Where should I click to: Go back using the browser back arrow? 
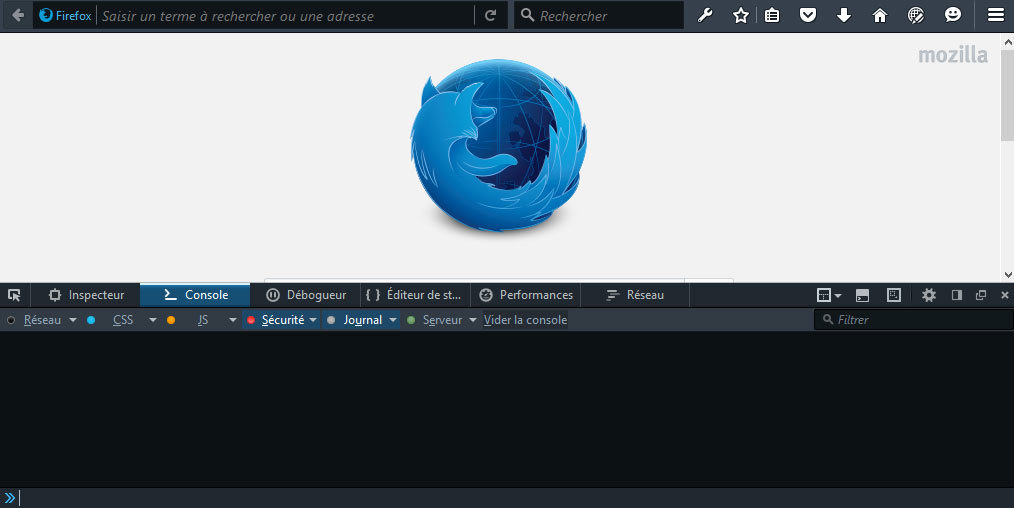[x=18, y=16]
